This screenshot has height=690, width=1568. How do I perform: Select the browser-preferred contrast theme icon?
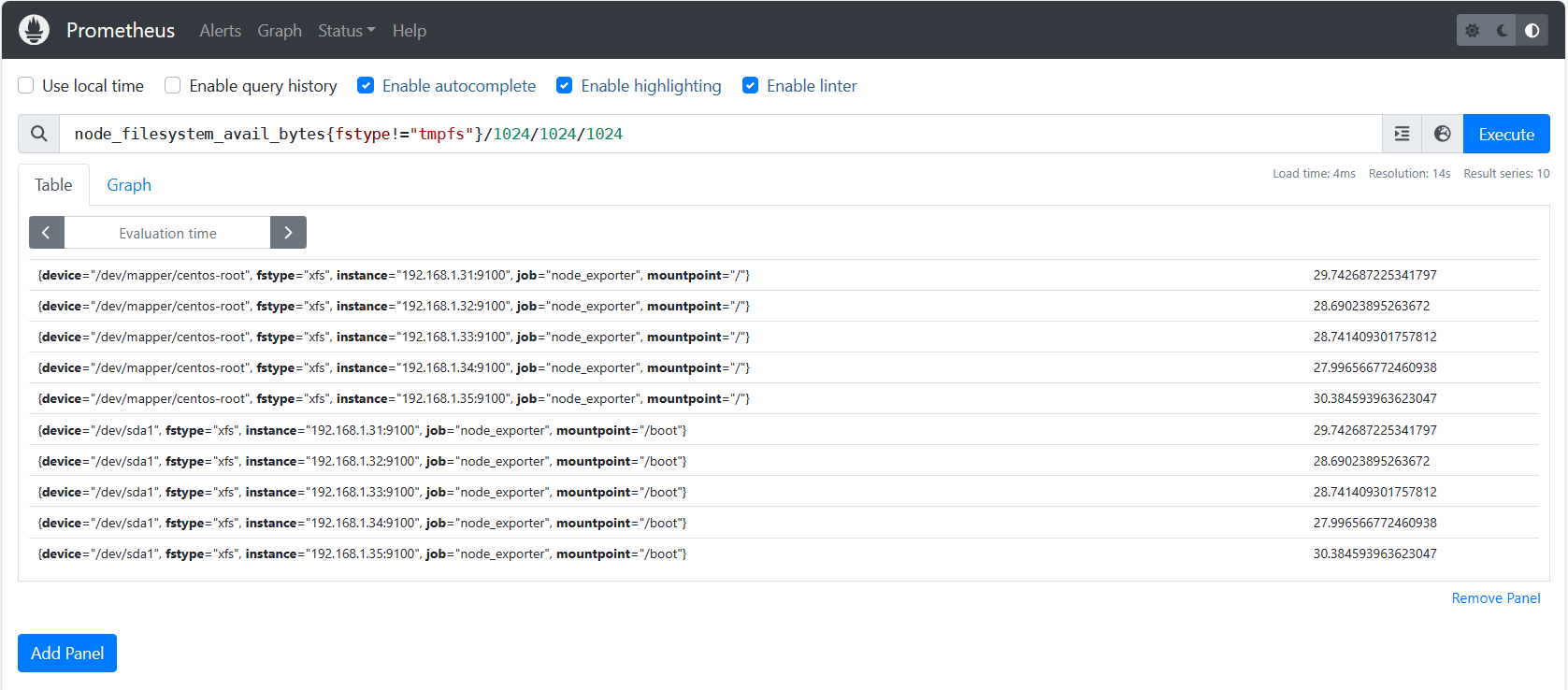tap(1532, 31)
